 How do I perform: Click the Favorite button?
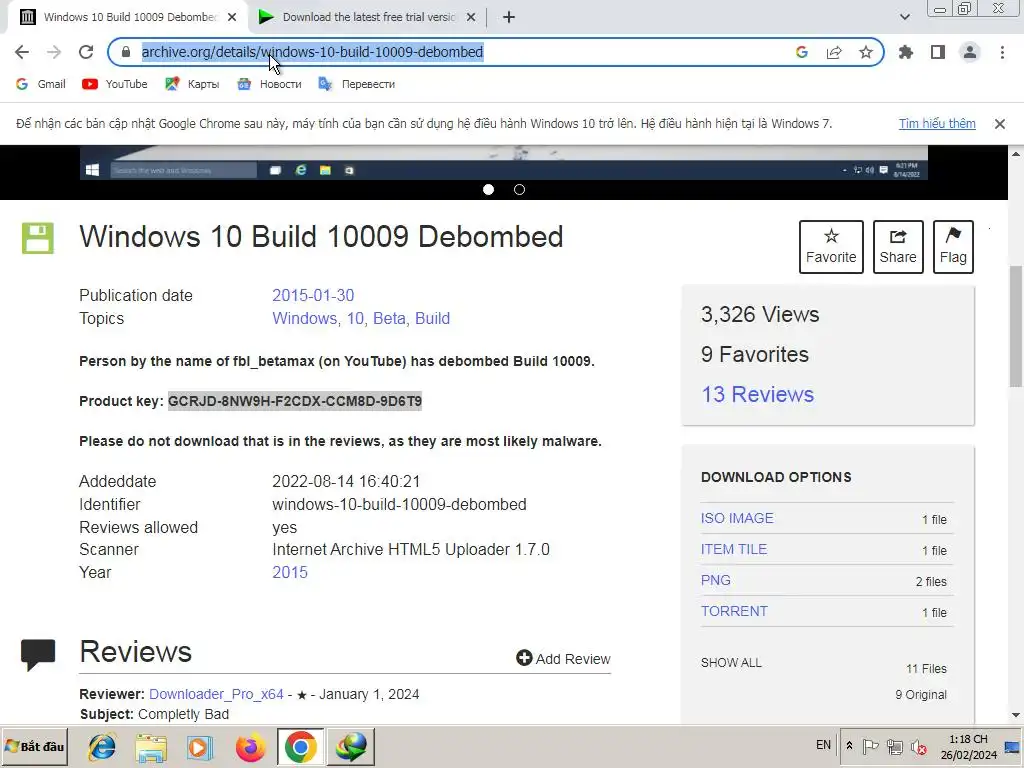(x=831, y=247)
